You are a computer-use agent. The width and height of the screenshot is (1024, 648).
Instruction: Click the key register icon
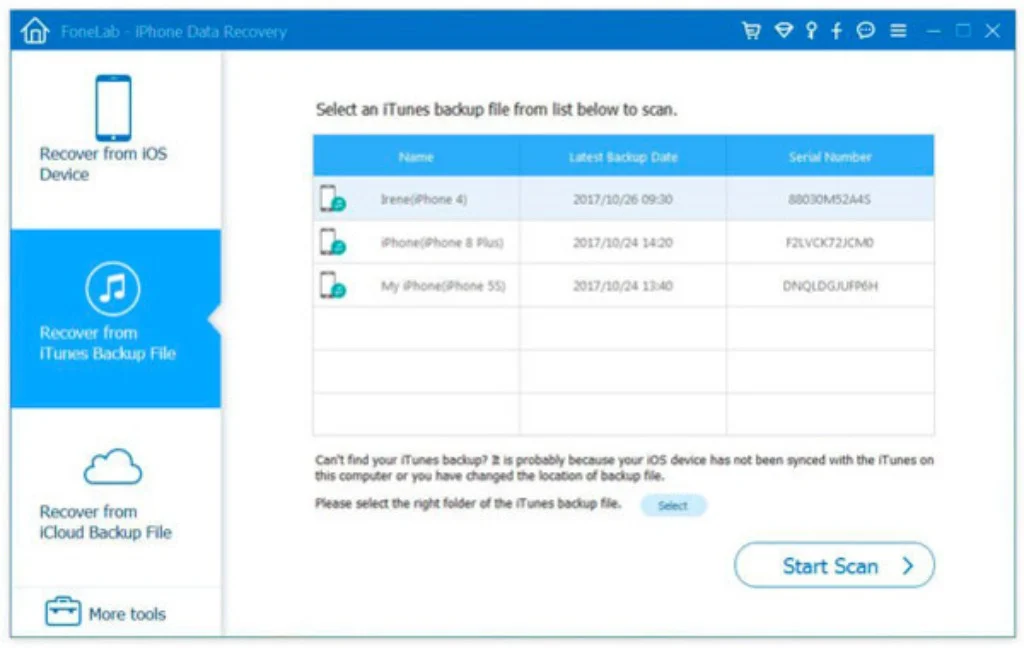pyautogui.click(x=811, y=30)
